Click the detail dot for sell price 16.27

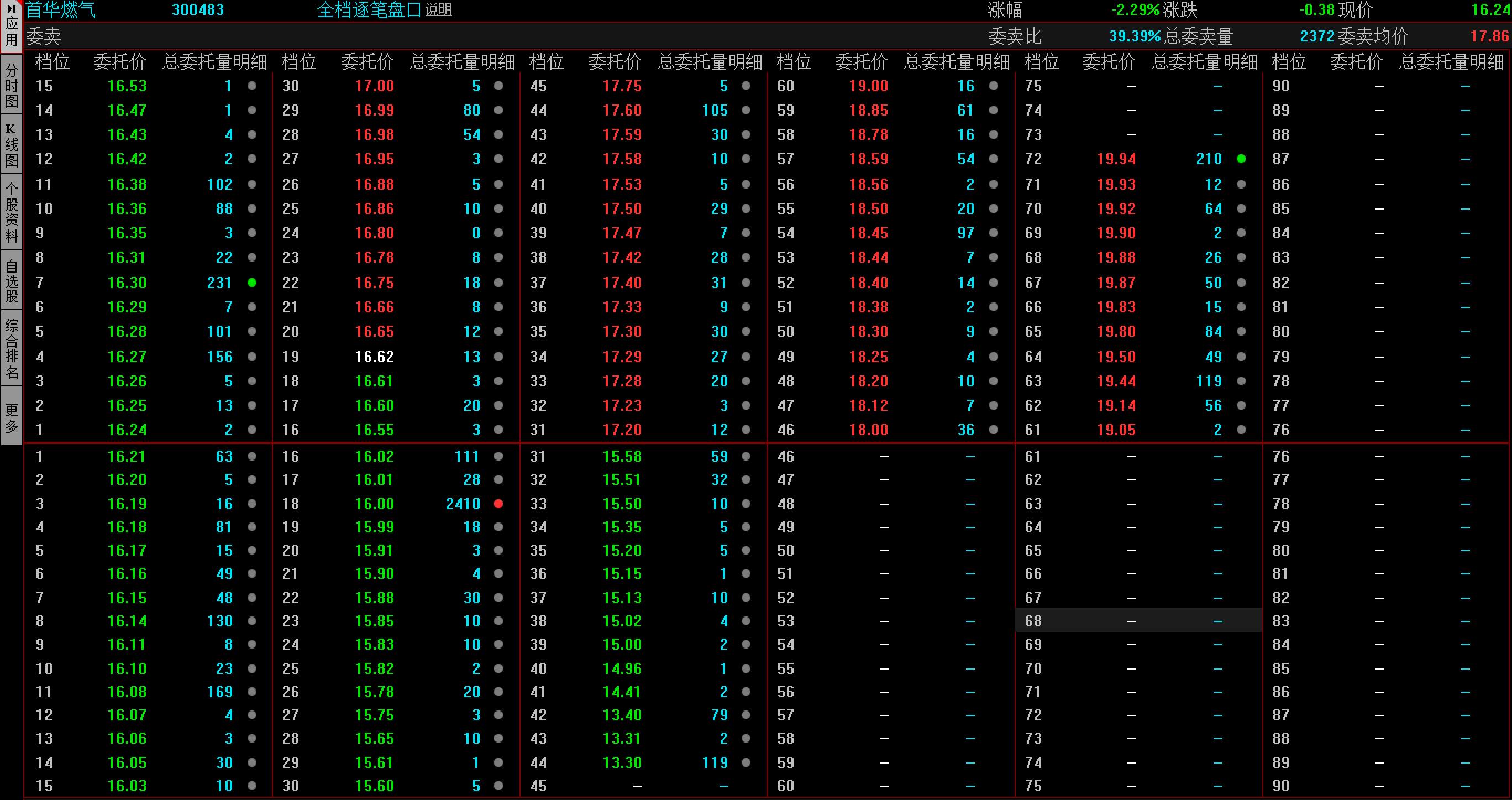pos(252,357)
